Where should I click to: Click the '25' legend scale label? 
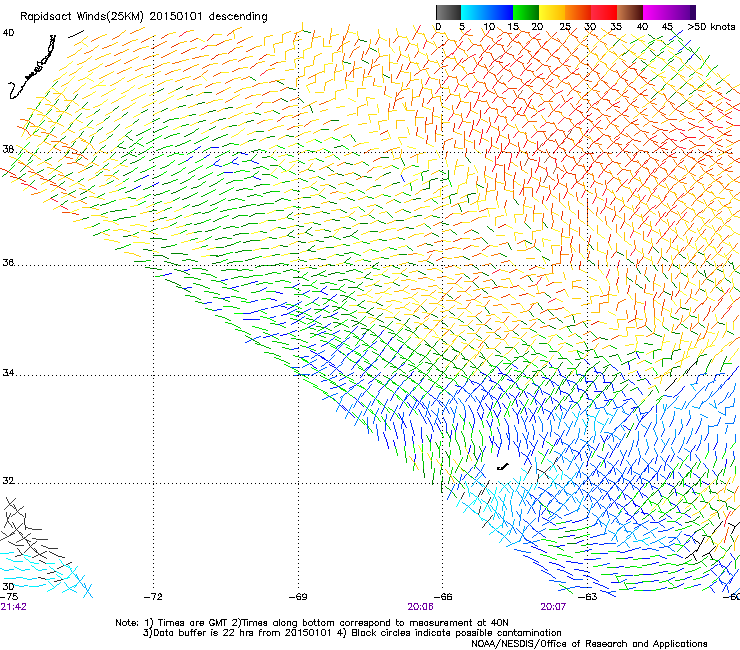[x=565, y=26]
